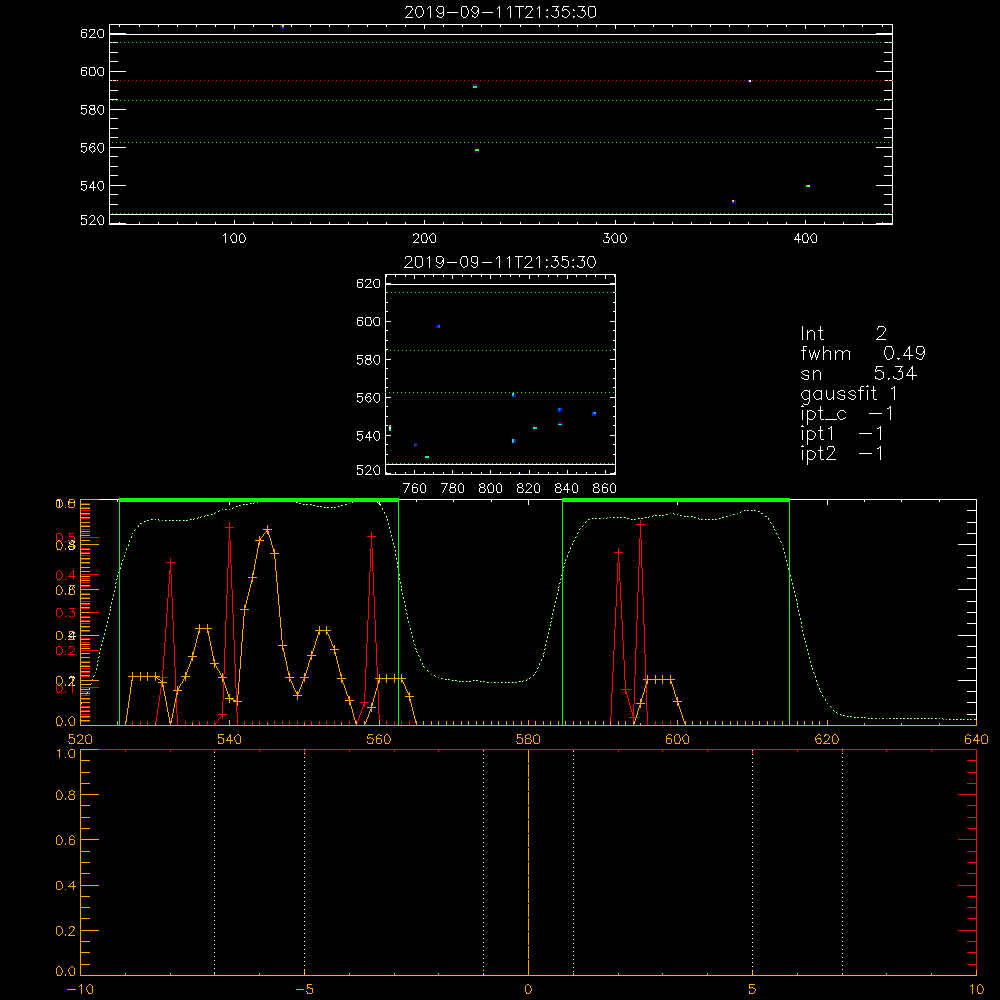Click x-axis label 840 on middle plot
This screenshot has height=1000, width=1000.
click(566, 489)
